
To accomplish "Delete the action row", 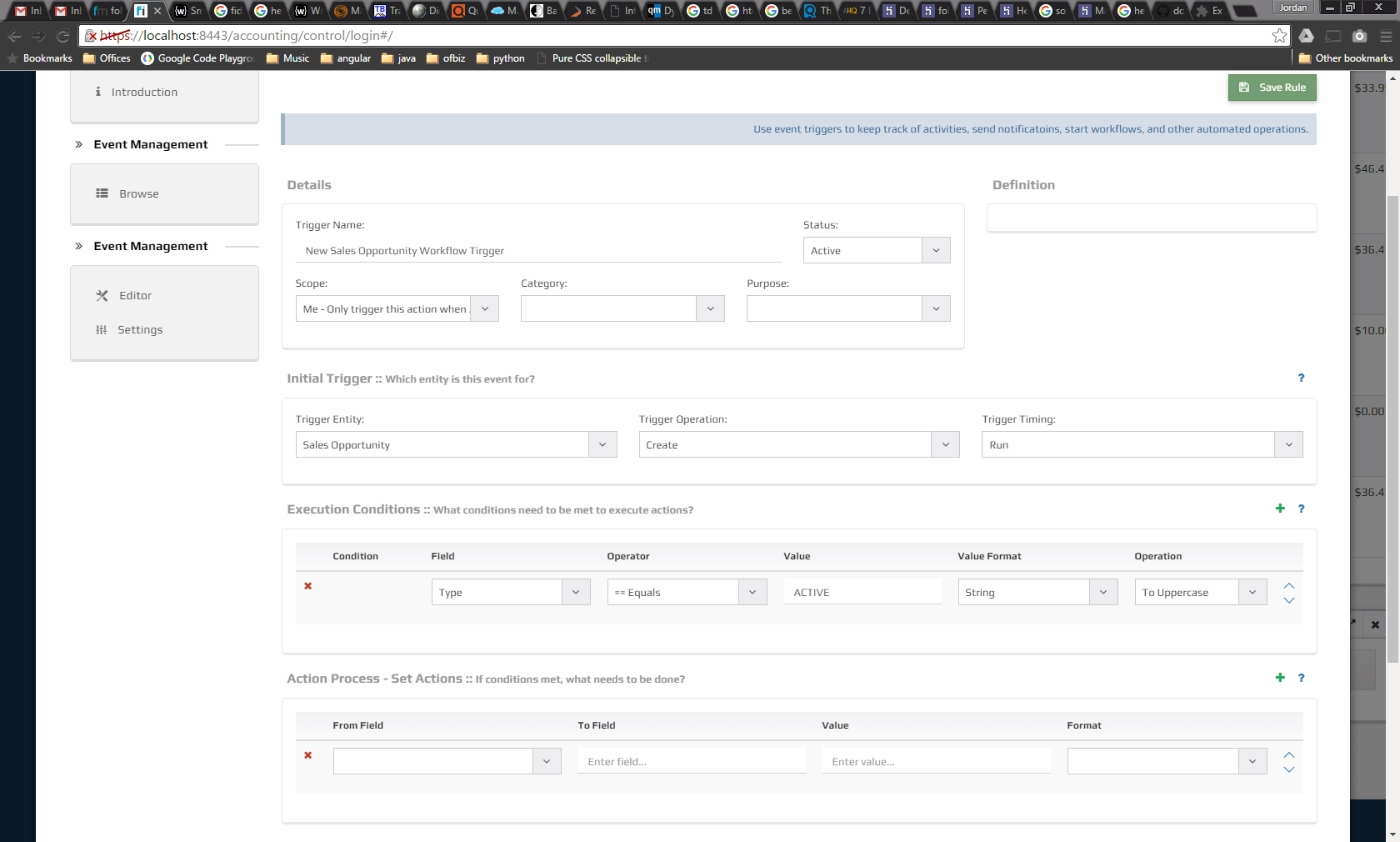I will (x=308, y=755).
